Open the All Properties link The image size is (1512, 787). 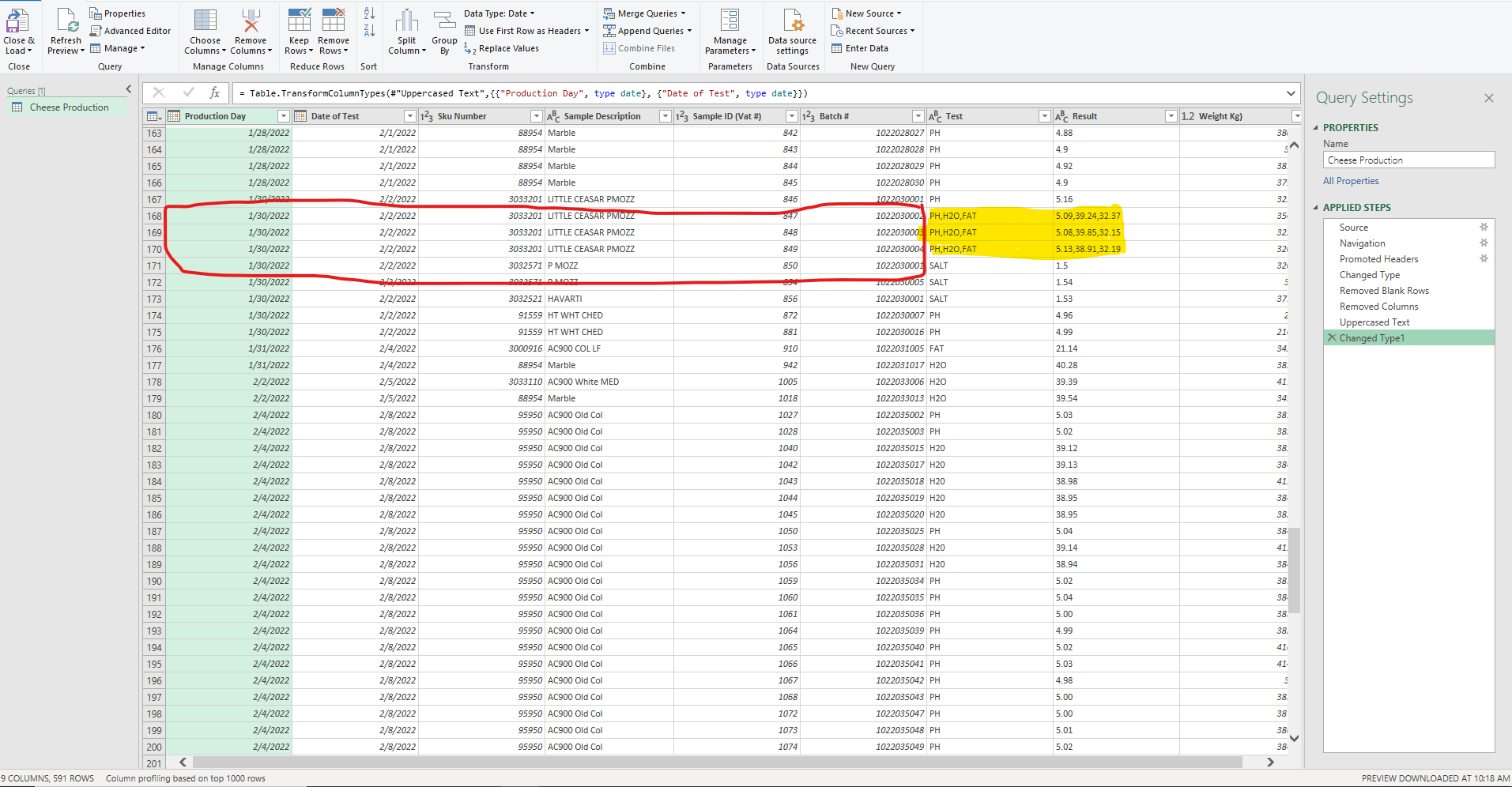click(x=1351, y=181)
